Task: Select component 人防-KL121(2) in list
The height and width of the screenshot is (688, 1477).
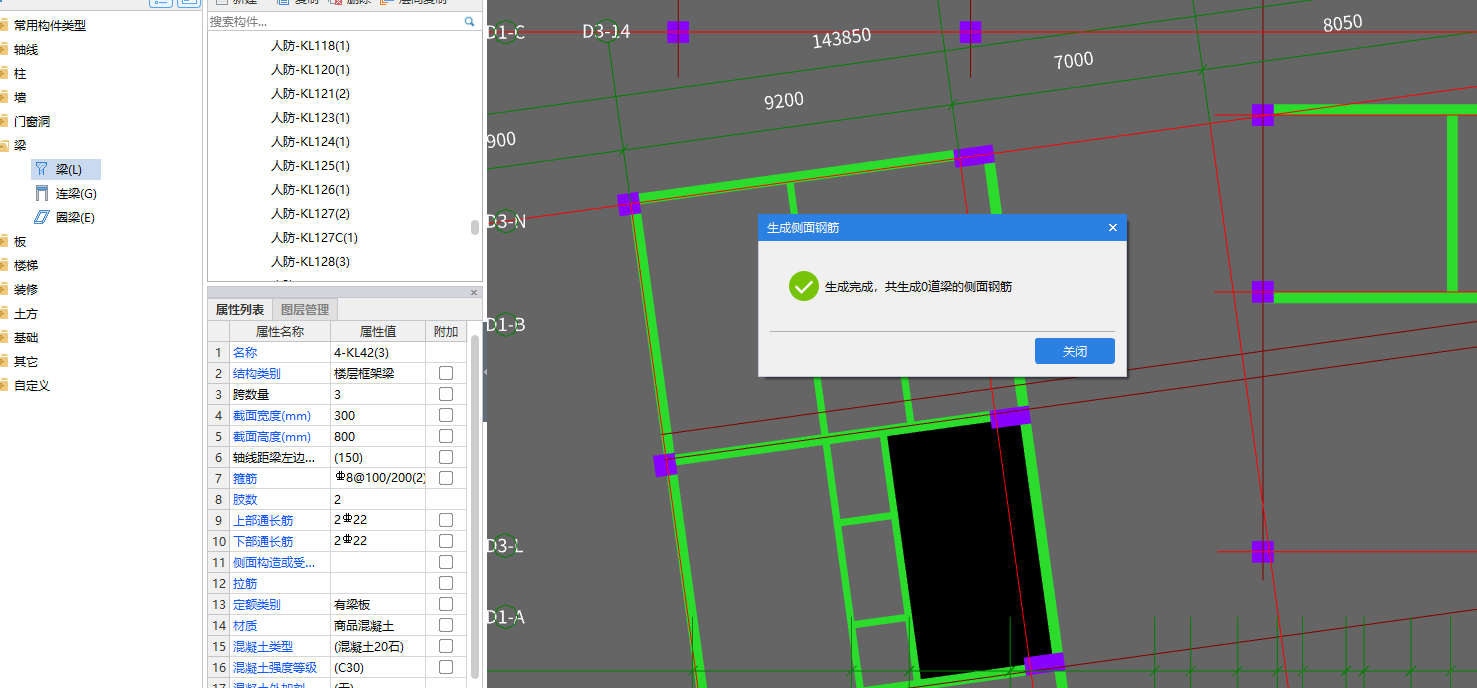Action: click(x=310, y=94)
